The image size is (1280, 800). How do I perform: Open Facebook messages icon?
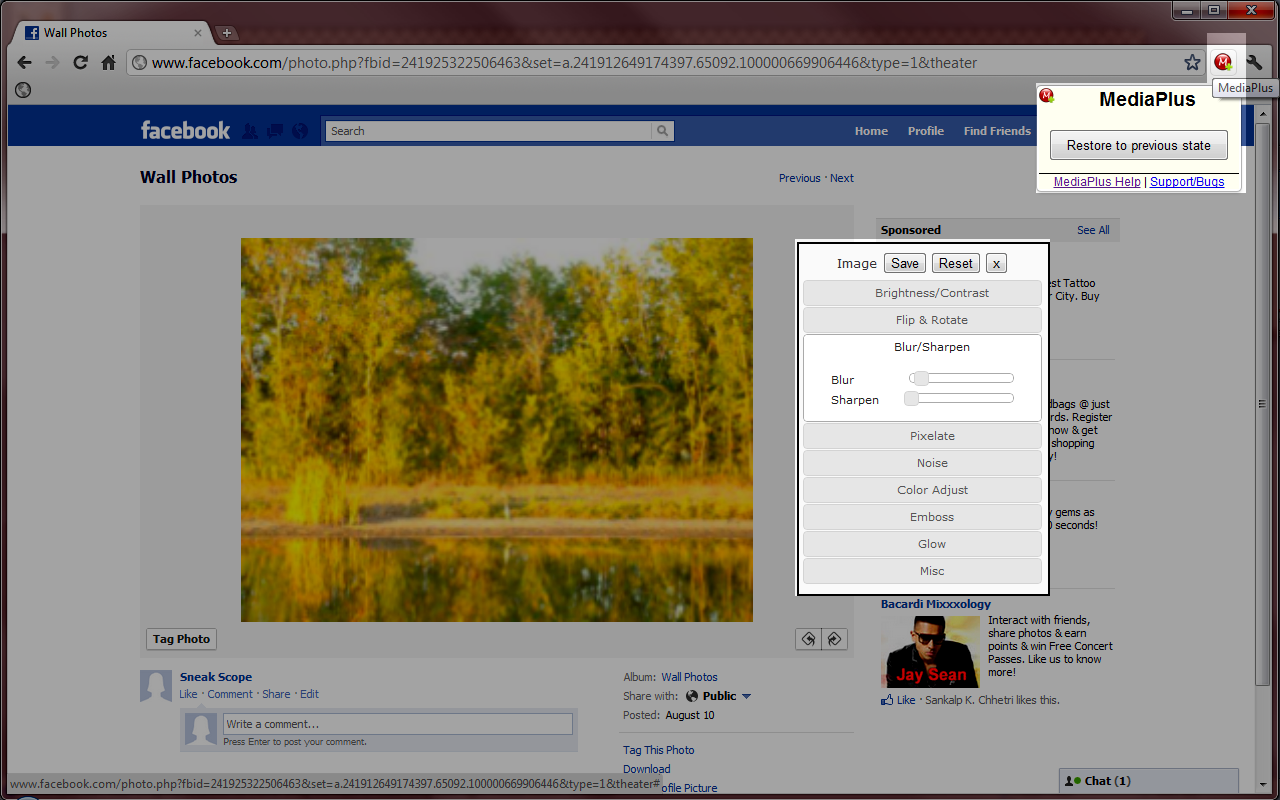[x=275, y=131]
